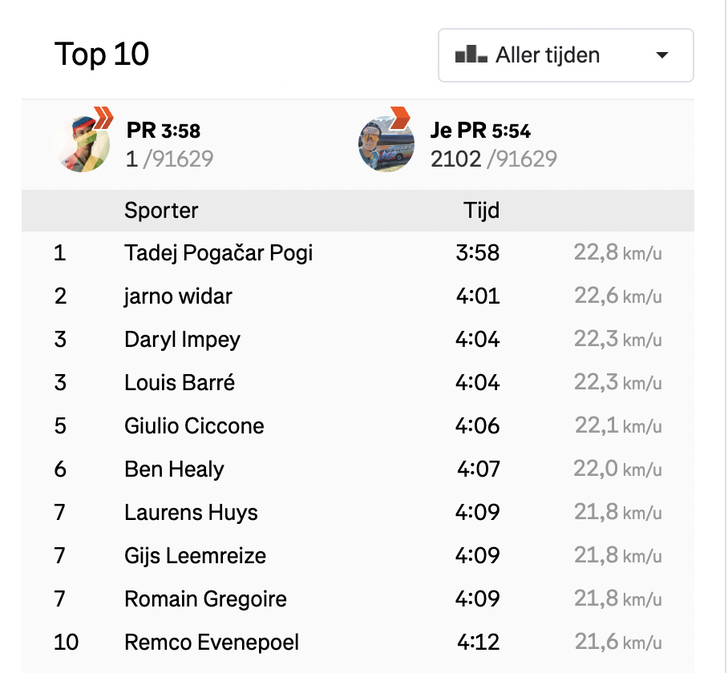Open Remco Evenepoel's profile

tap(211, 642)
